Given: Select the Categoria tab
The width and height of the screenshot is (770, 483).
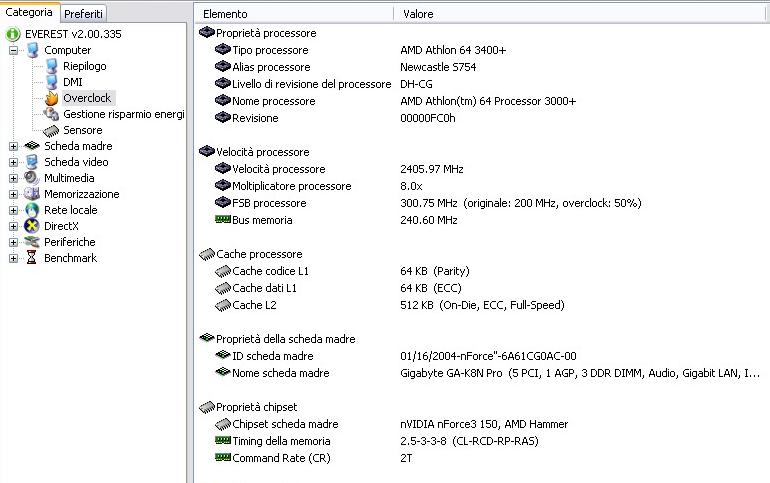Looking at the screenshot, I should [x=29, y=12].
